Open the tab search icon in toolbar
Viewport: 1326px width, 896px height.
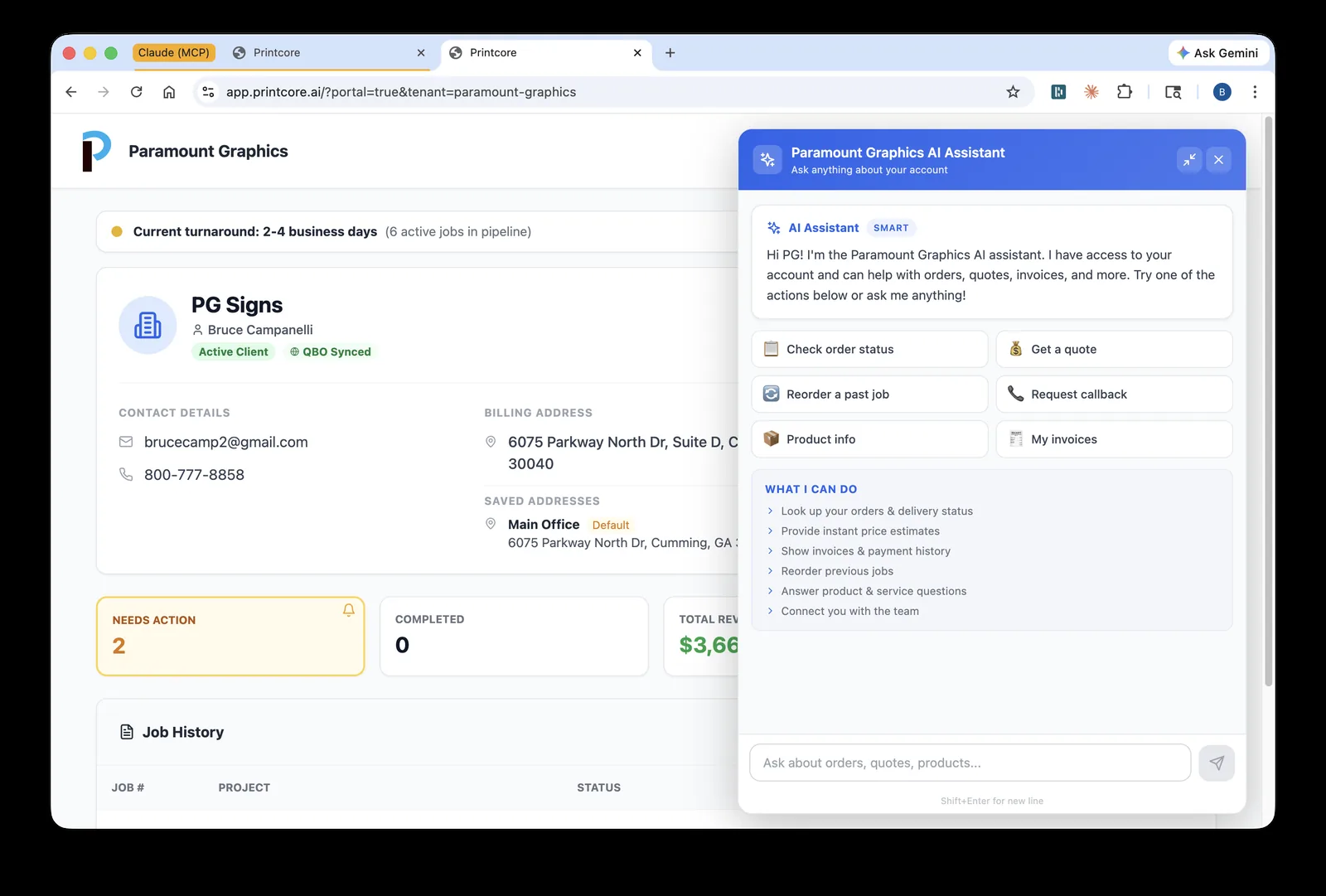[x=1173, y=92]
